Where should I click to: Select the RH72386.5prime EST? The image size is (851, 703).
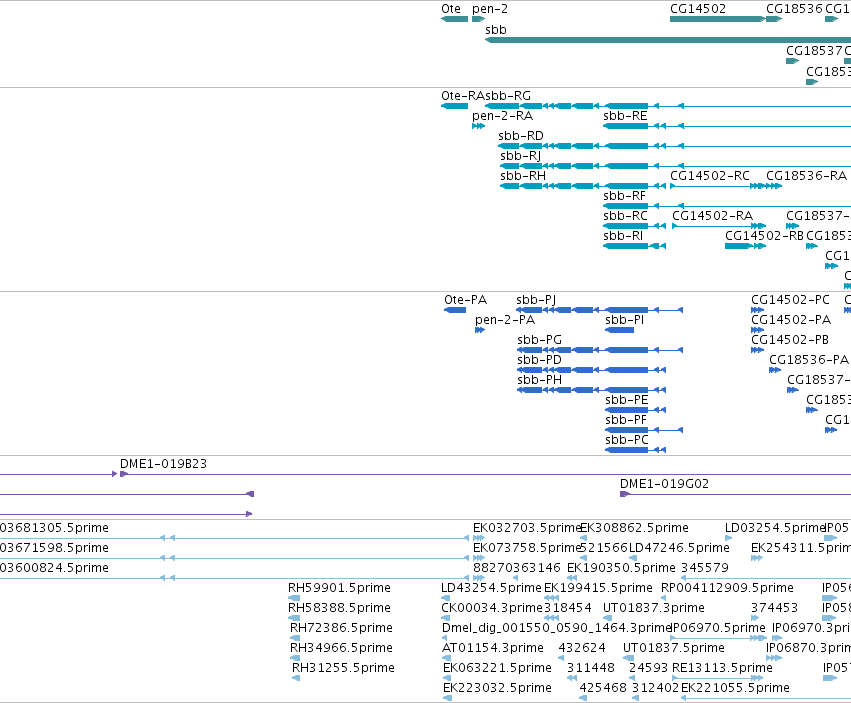[x=294, y=638]
